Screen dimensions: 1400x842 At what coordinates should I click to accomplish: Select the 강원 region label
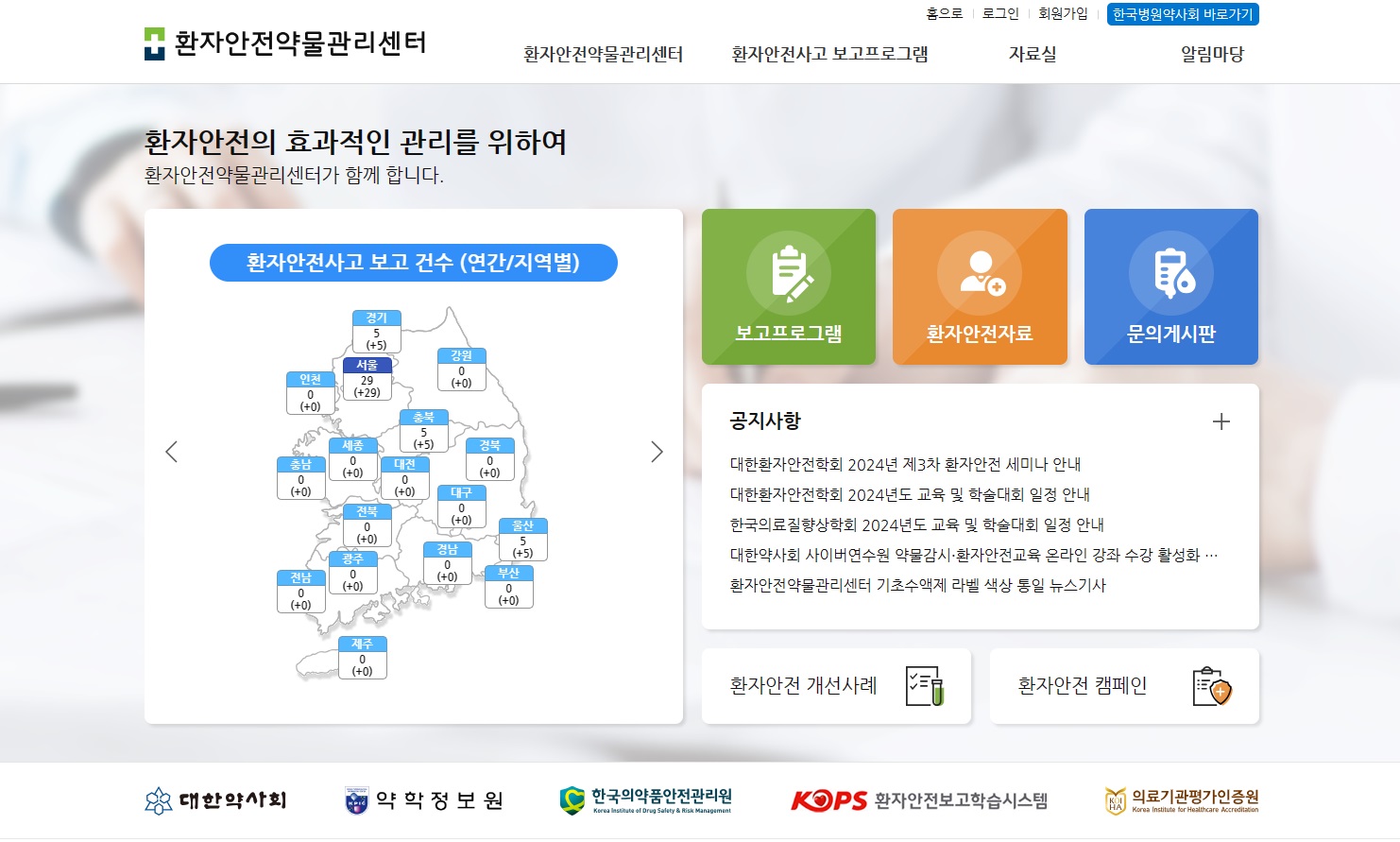[x=462, y=369]
